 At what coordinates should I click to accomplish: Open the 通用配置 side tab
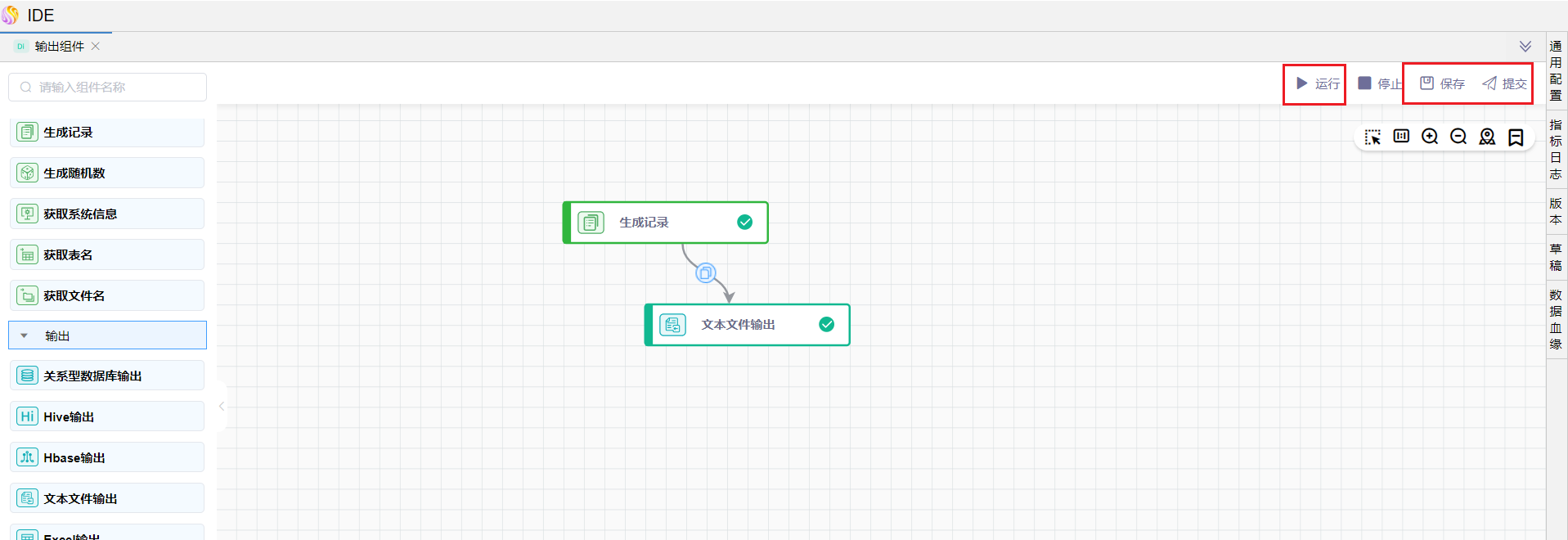pos(1556,70)
